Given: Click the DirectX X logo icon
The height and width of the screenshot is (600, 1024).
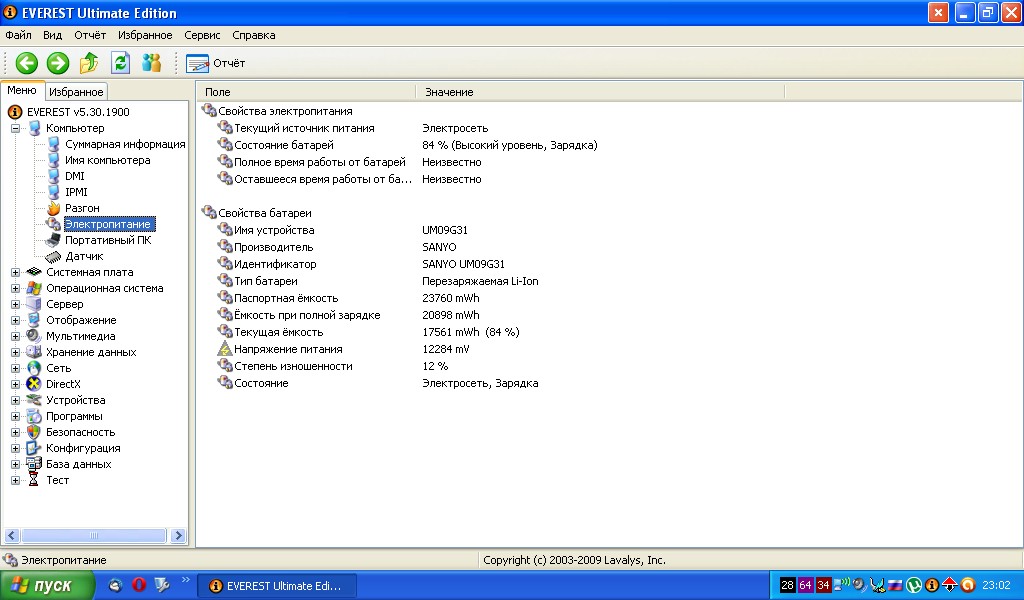Looking at the screenshot, I should click(x=34, y=385).
